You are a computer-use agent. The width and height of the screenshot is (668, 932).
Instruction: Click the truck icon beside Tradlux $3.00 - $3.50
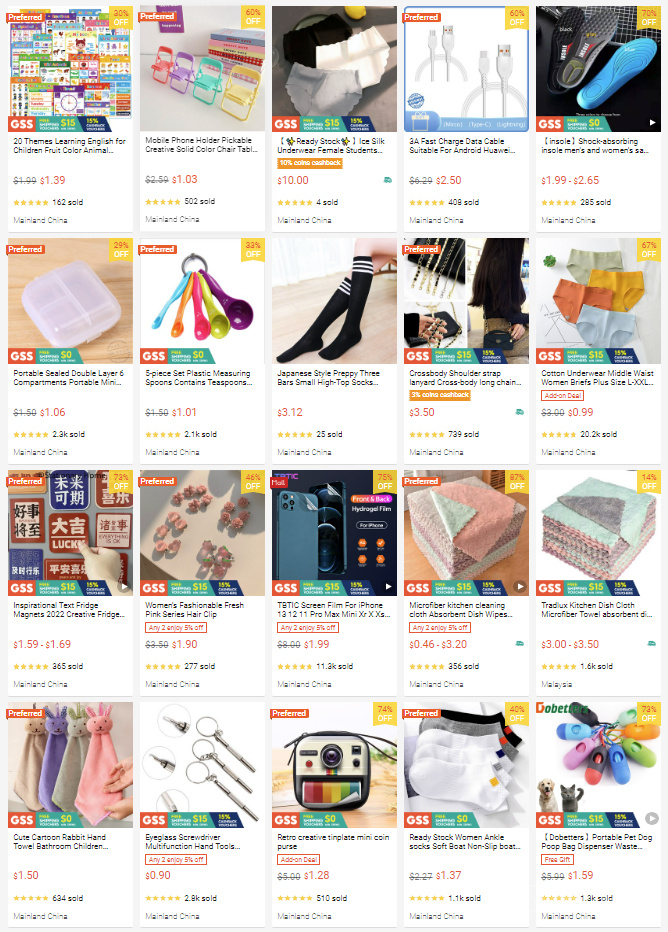click(x=651, y=644)
